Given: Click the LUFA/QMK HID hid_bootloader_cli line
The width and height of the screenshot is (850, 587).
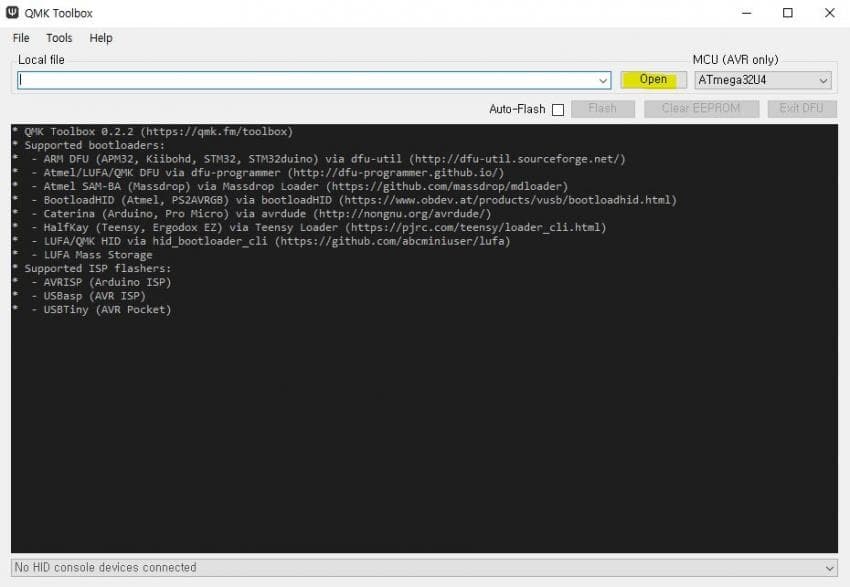Looking at the screenshot, I should [x=276, y=241].
